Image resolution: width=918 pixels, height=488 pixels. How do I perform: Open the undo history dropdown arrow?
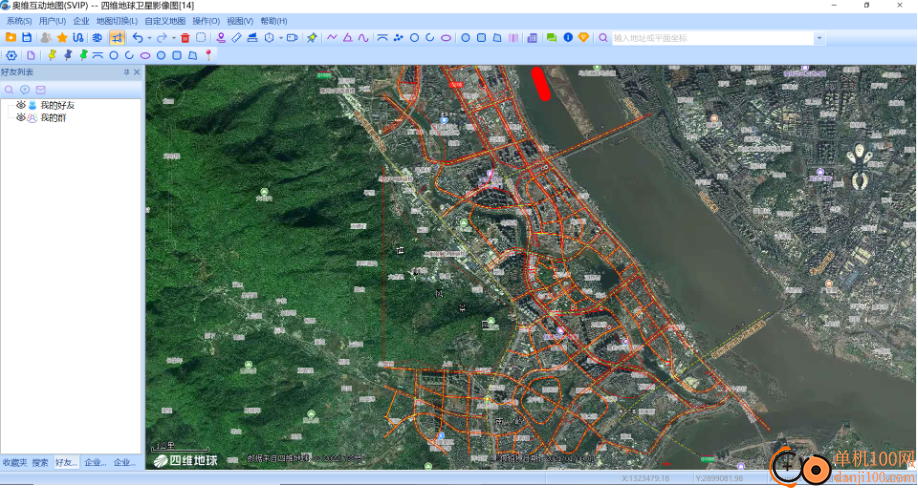(x=149, y=38)
